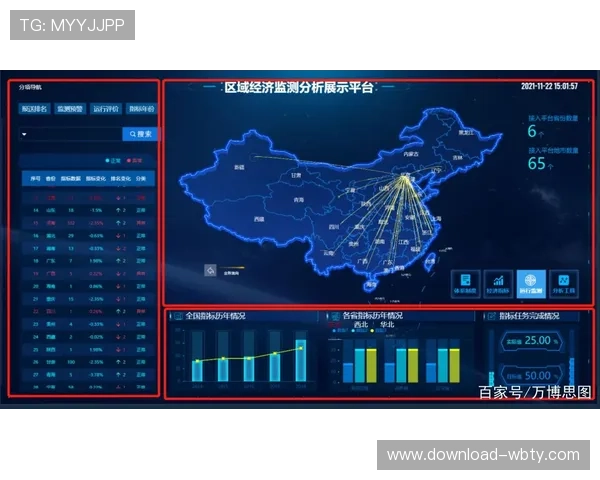Image resolution: width=600 pixels, height=480 pixels.
Task: Toggle the yellow series legend in province chart
Action: 372,331
